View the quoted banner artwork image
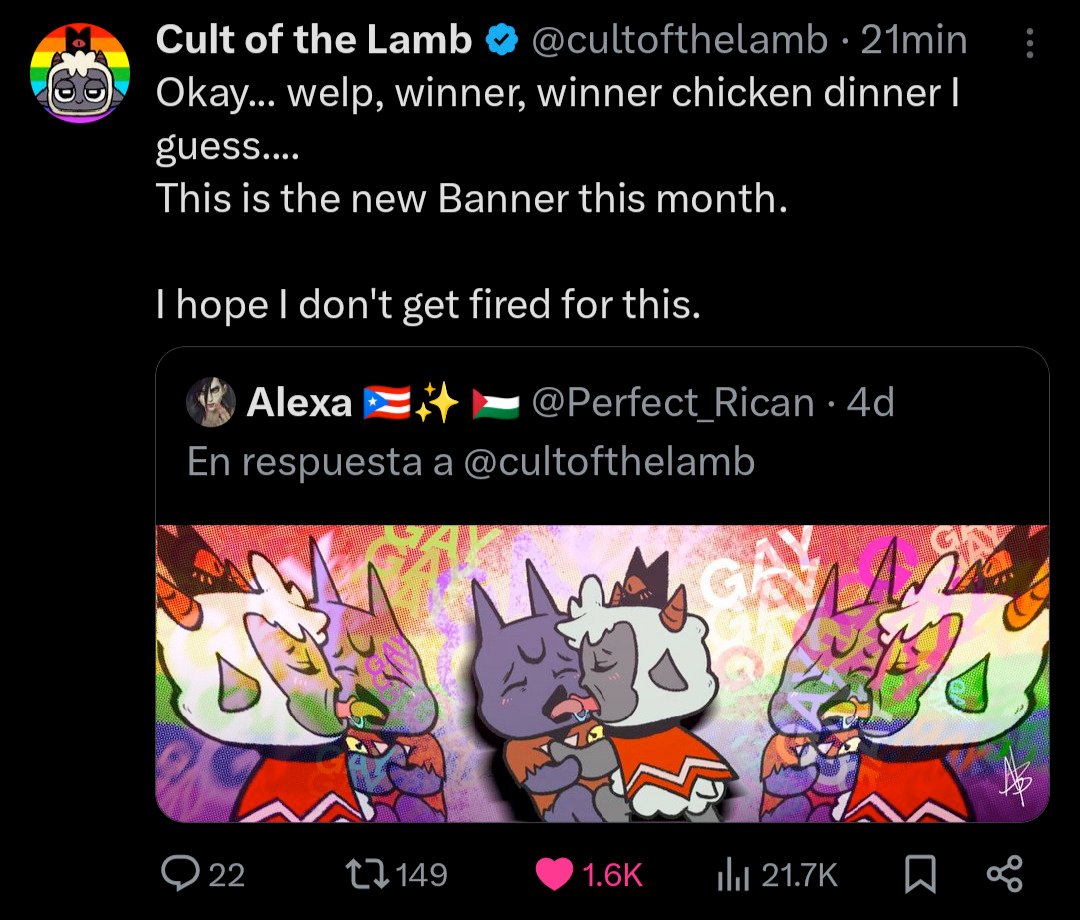This screenshot has width=1080, height=920. (x=602, y=672)
